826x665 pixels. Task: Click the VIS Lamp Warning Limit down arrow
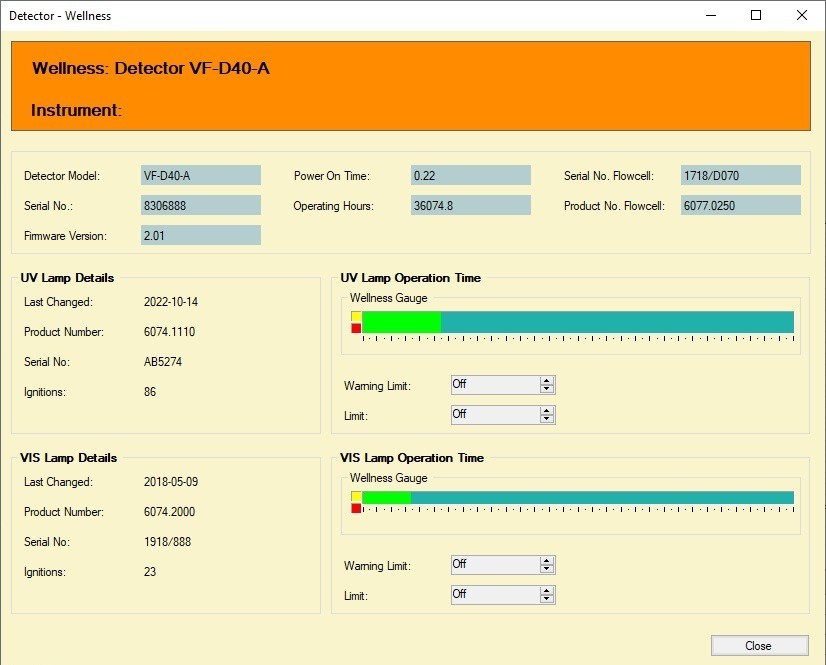[547, 570]
